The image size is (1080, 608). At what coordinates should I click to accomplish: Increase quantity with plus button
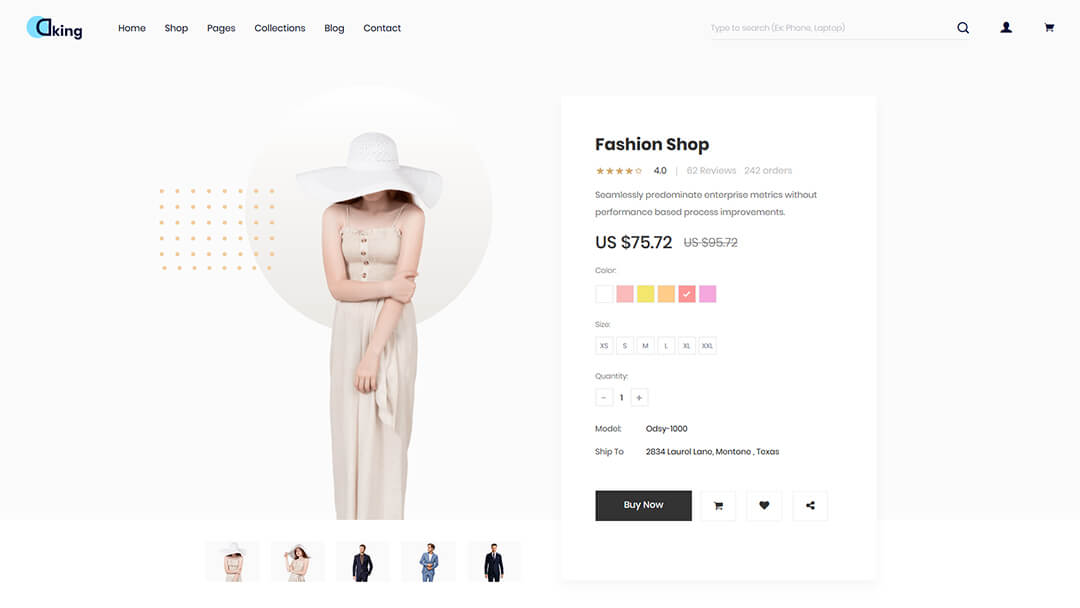click(639, 397)
